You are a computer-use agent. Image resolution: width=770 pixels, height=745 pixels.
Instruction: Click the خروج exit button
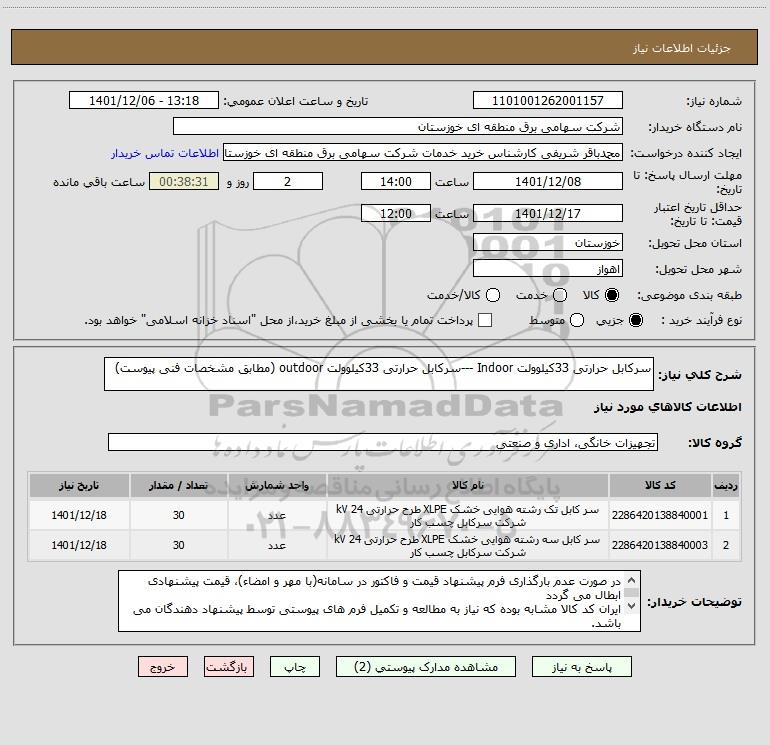pyautogui.click(x=163, y=667)
